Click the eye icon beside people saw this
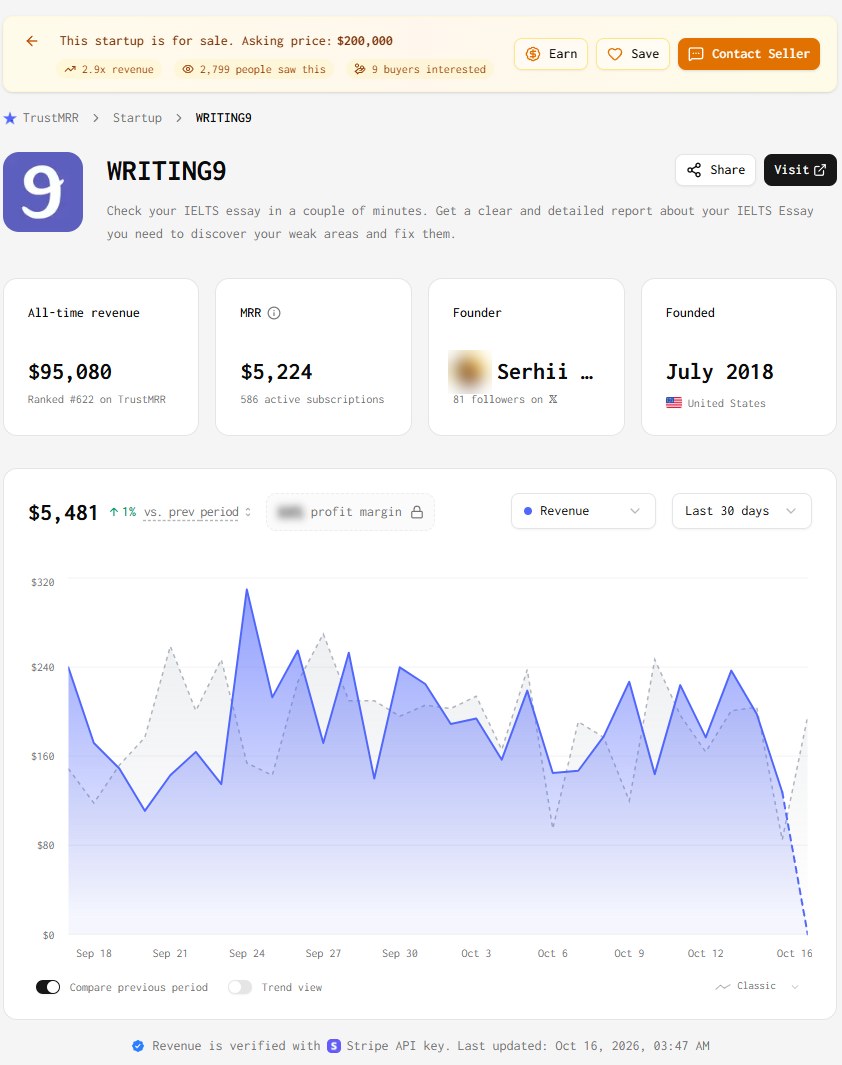Viewport: 842px width, 1065px height. click(188, 69)
